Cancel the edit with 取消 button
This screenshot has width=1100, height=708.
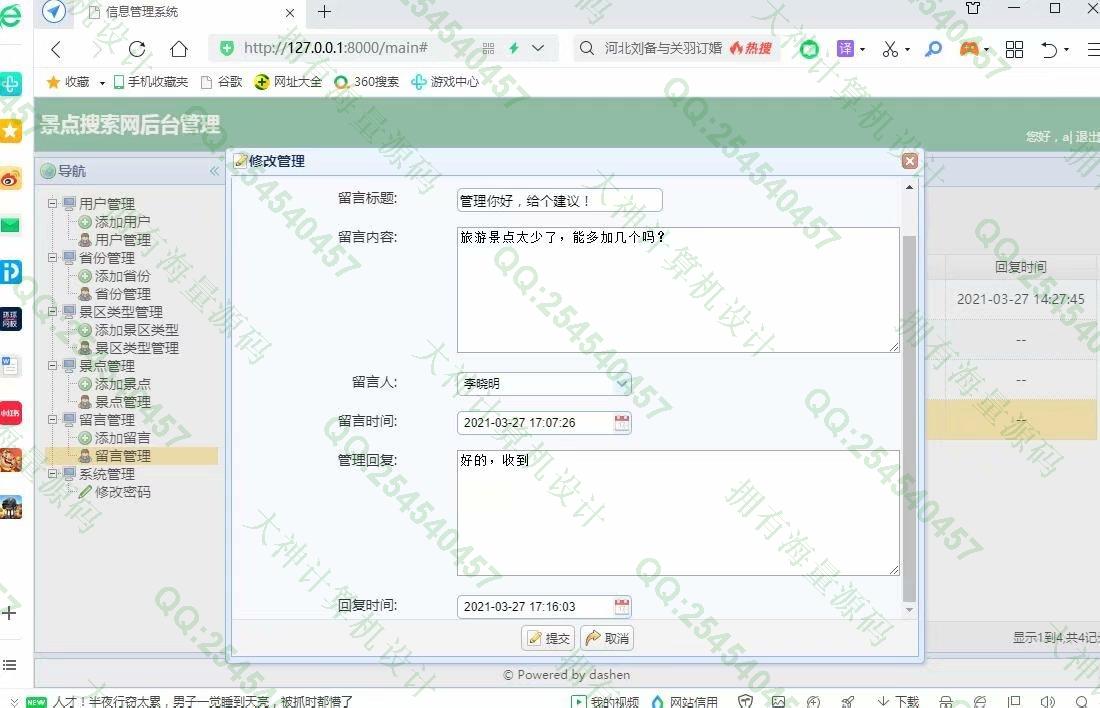[x=607, y=638]
